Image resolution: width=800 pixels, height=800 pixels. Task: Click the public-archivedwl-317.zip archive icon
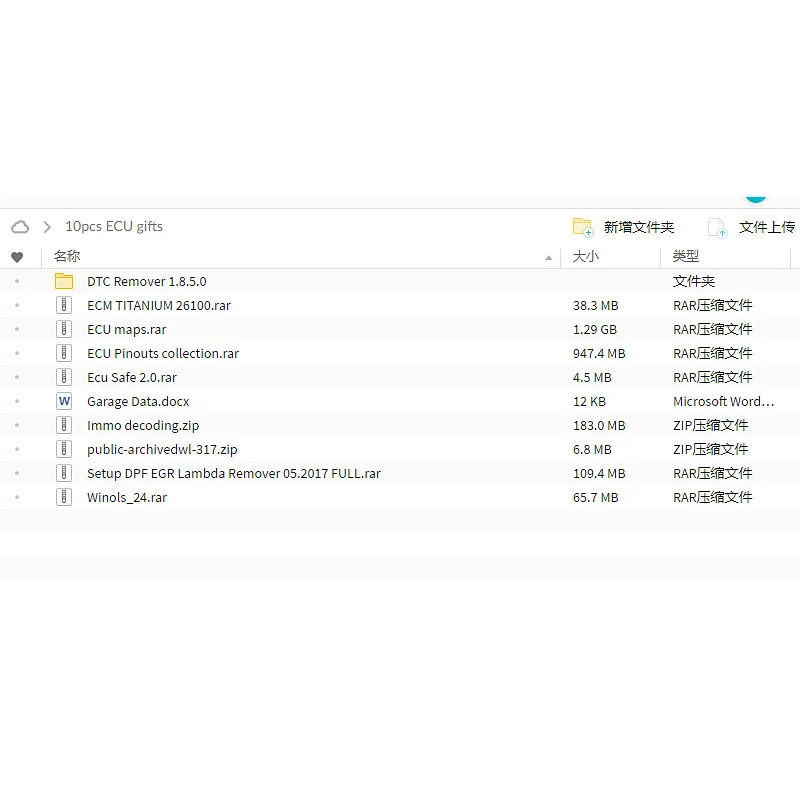point(64,449)
